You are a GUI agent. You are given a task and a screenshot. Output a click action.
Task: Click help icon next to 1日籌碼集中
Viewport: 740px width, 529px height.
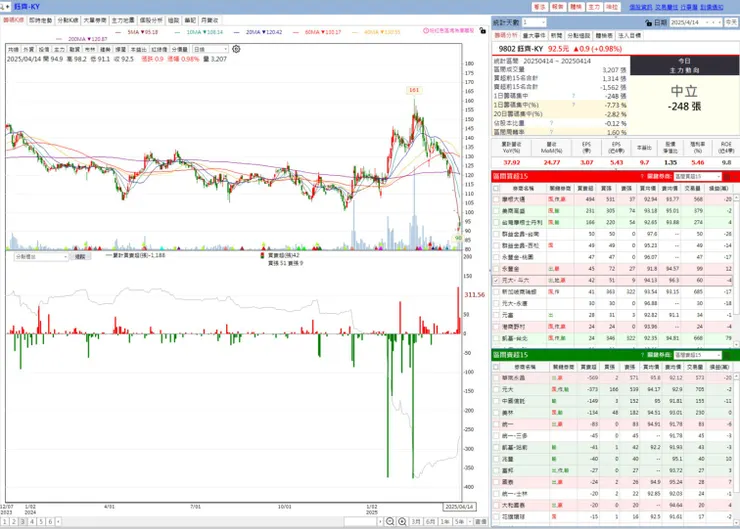coord(573,96)
